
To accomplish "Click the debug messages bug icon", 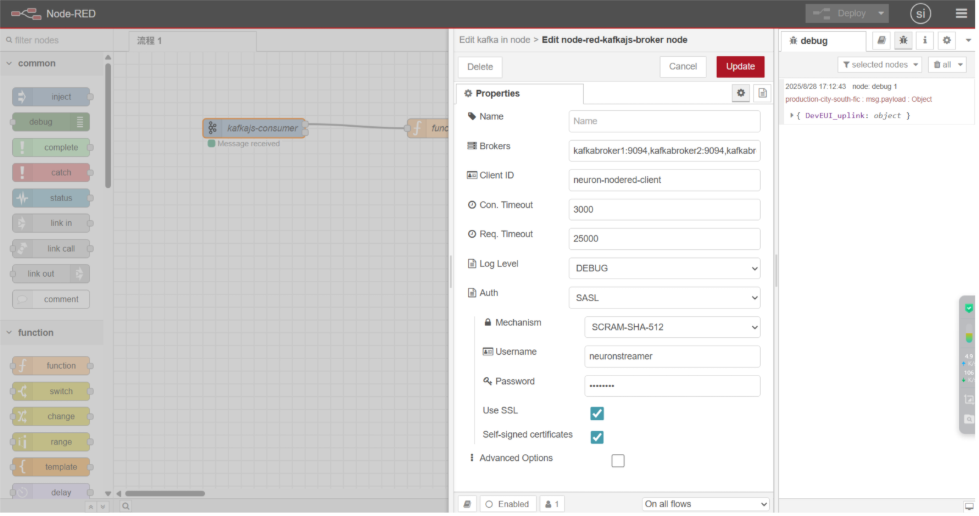I will tap(903, 41).
